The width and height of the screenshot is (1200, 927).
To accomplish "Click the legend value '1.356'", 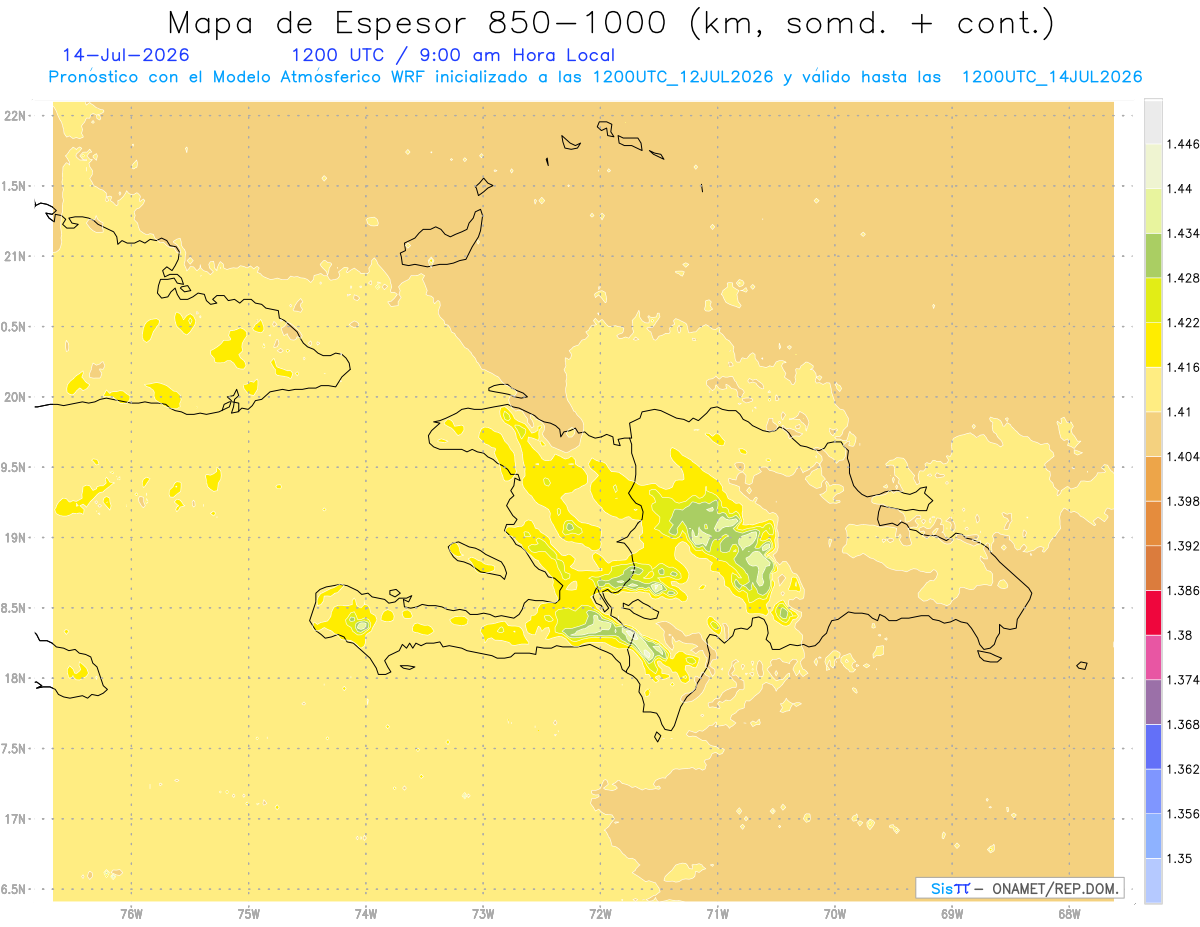I will (x=1183, y=814).
